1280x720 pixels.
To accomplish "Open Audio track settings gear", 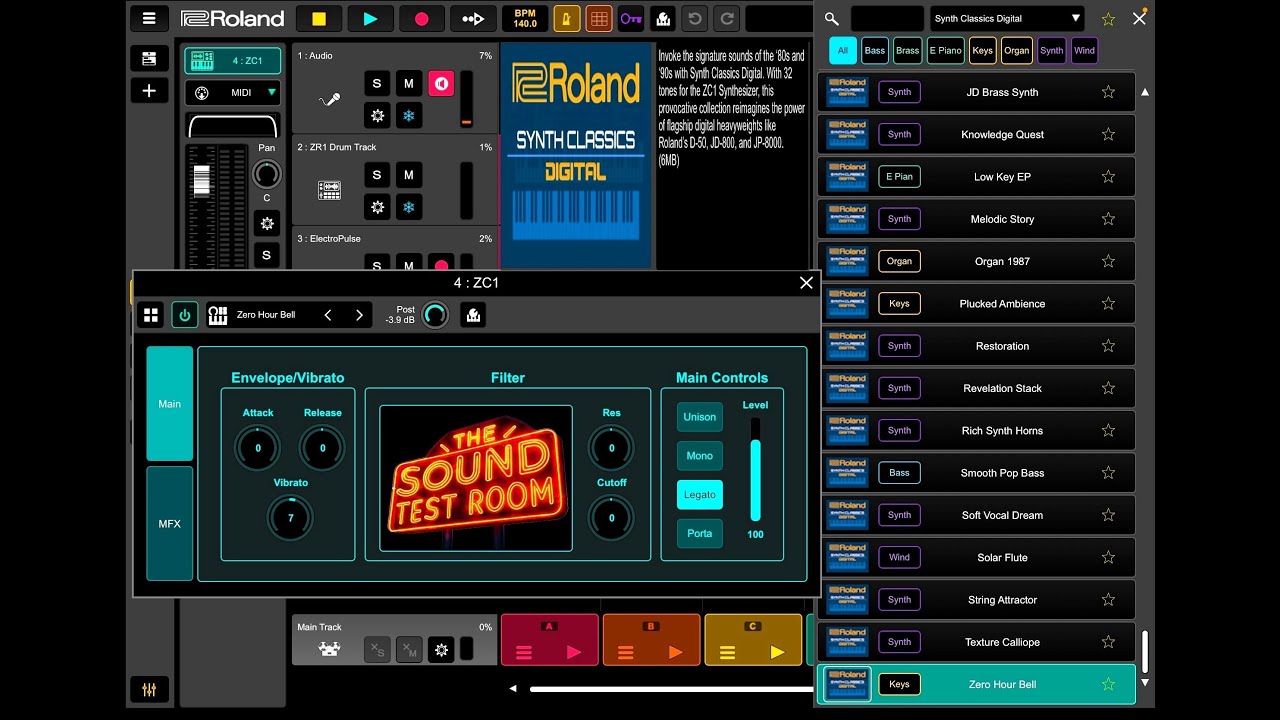I will (377, 116).
